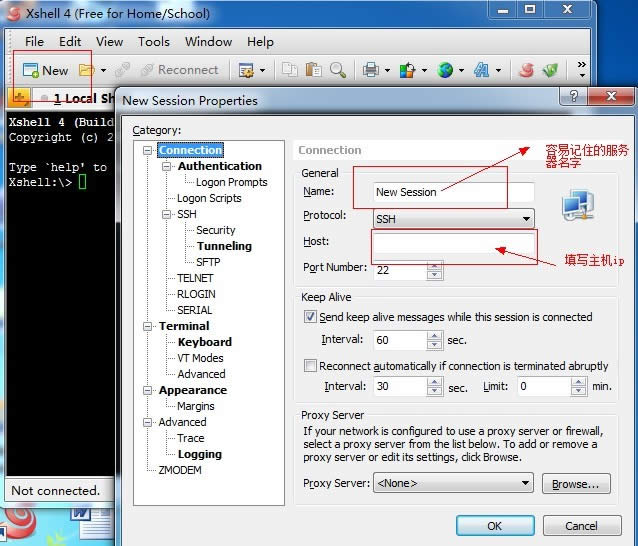Open the Protocol dropdown
The image size is (638, 546).
[453, 218]
